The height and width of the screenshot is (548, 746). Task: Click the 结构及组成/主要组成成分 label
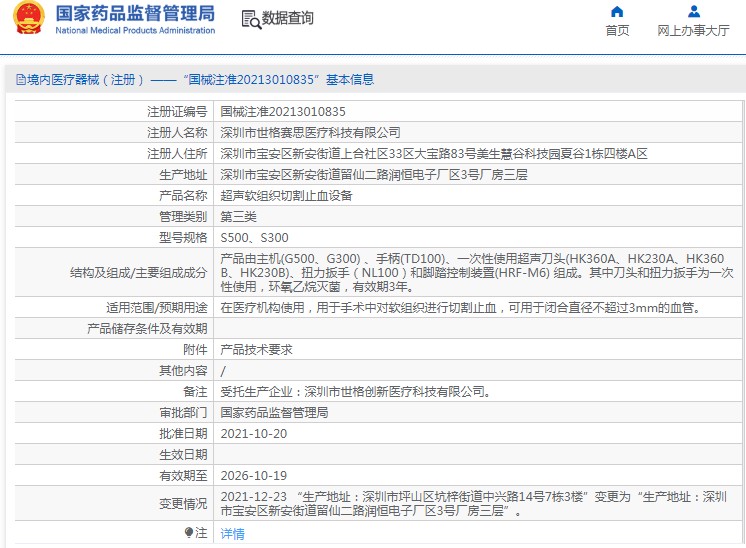pyautogui.click(x=138, y=273)
